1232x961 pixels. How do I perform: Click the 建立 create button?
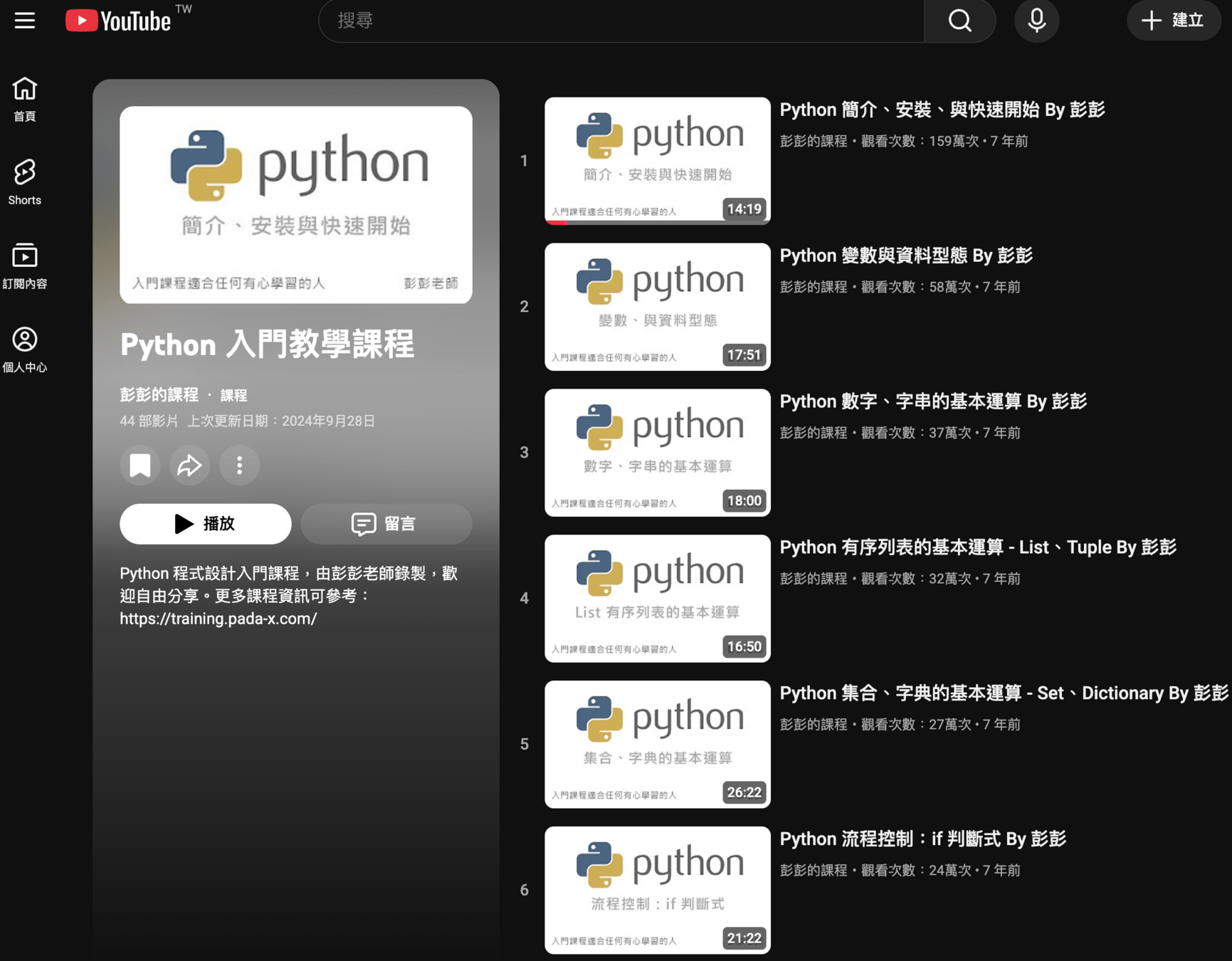1173,21
